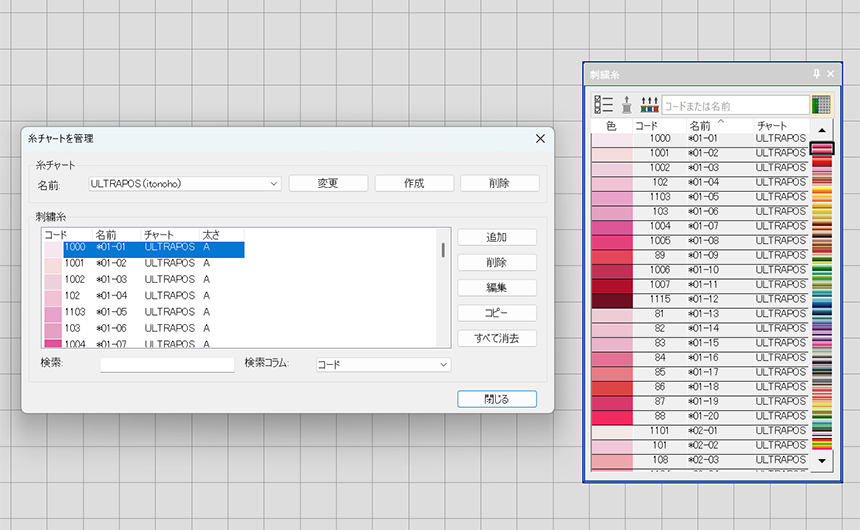Click the three spools match-all icon
The height and width of the screenshot is (530, 860).
(649, 104)
